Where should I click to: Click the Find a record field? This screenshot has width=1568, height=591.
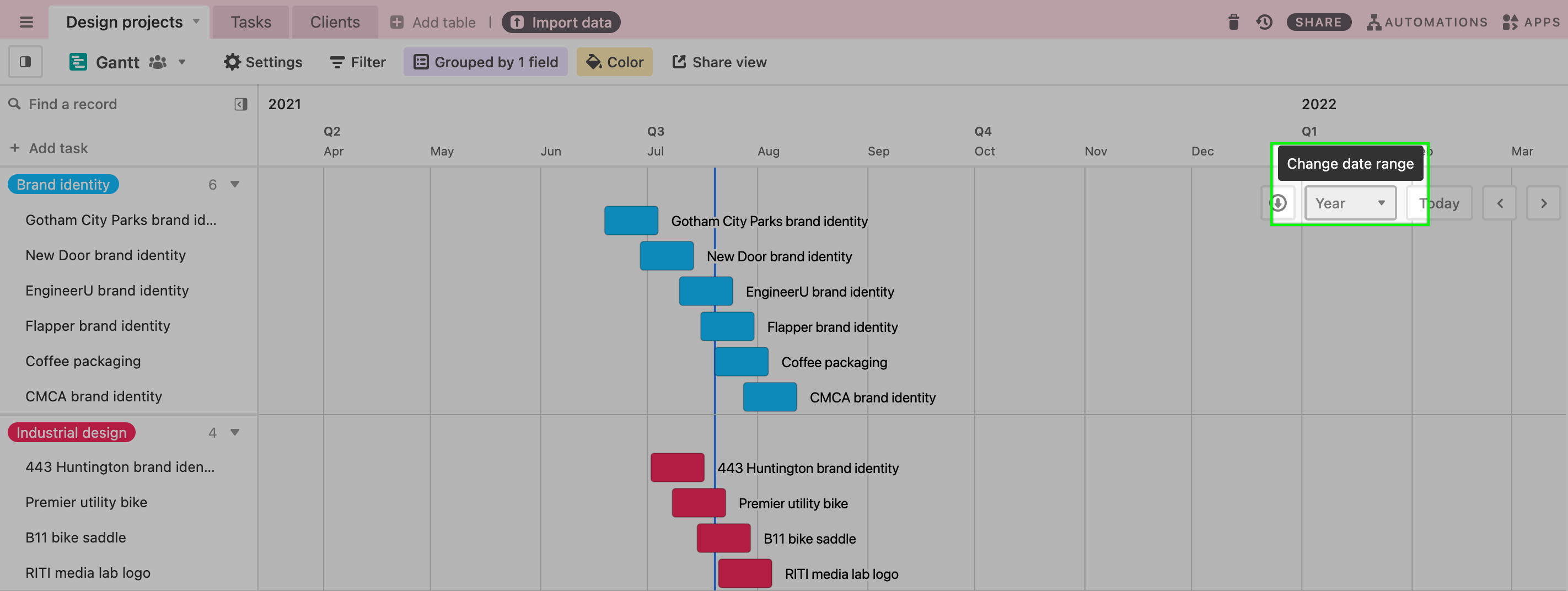[x=73, y=104]
